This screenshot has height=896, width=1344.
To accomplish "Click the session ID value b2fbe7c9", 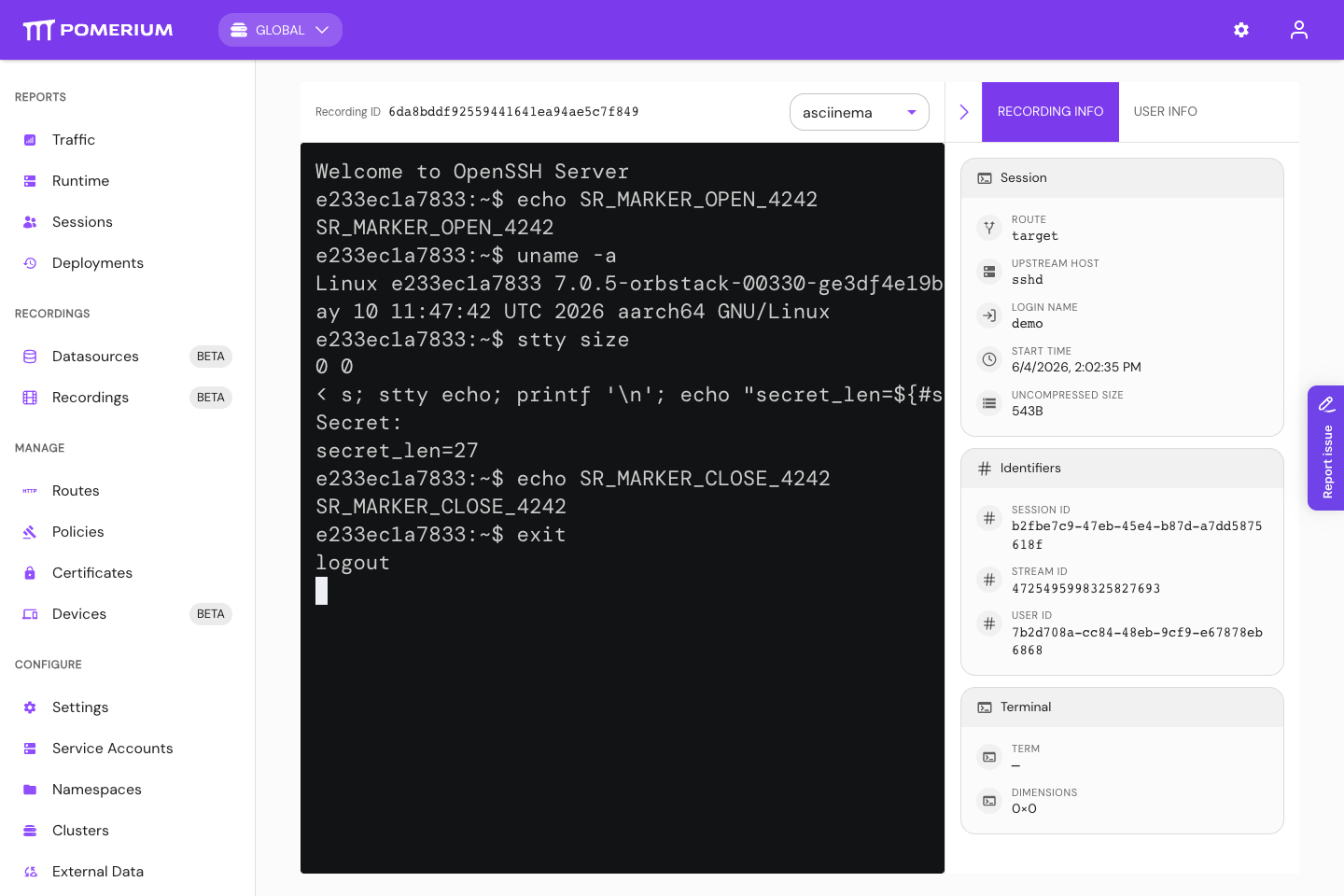I will pyautogui.click(x=1137, y=536).
